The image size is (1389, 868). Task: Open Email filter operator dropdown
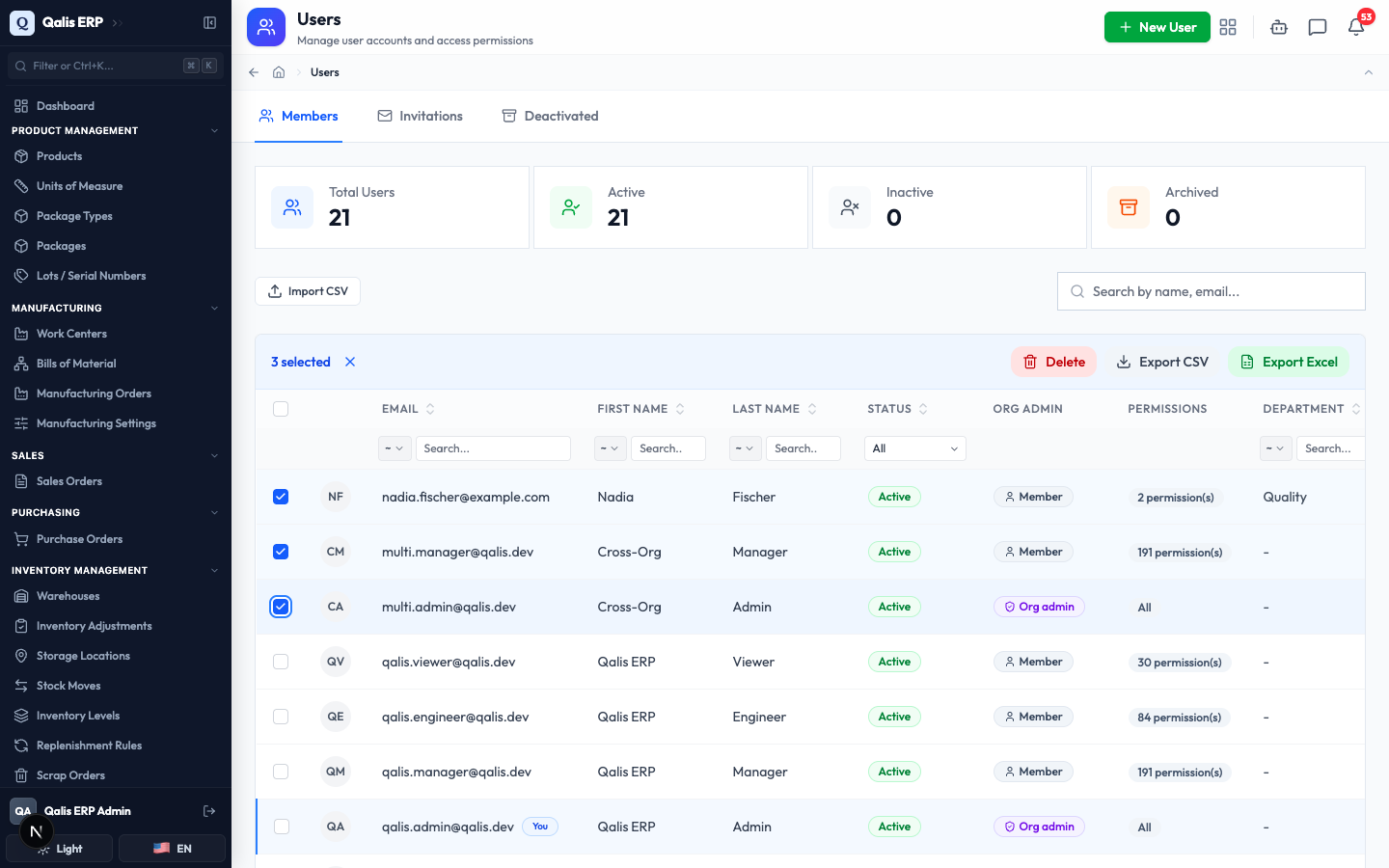pos(395,448)
